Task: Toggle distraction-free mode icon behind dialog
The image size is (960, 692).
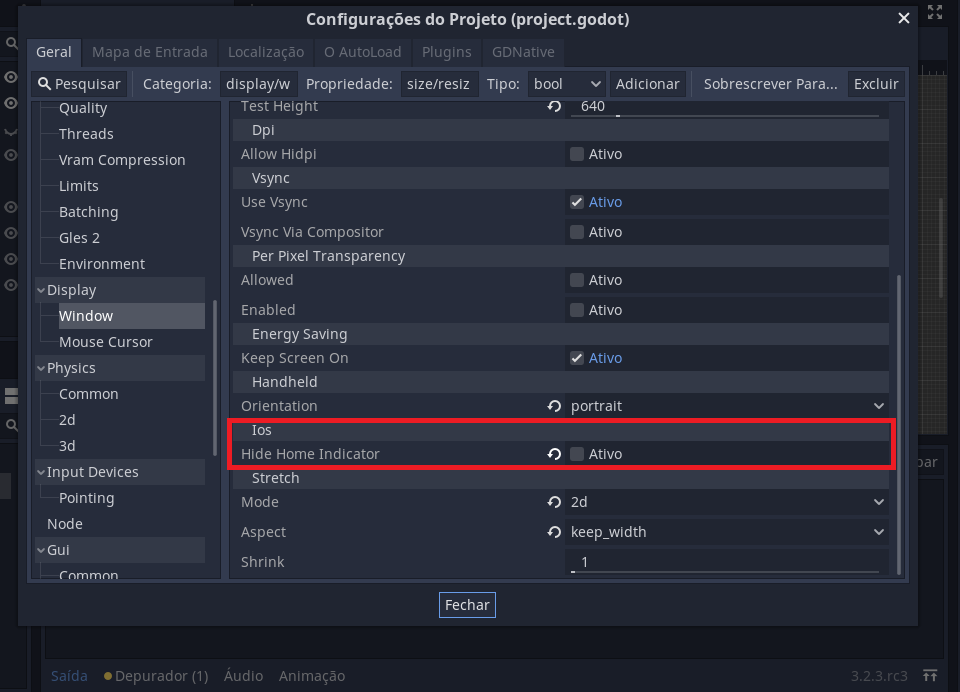Action: (x=935, y=12)
